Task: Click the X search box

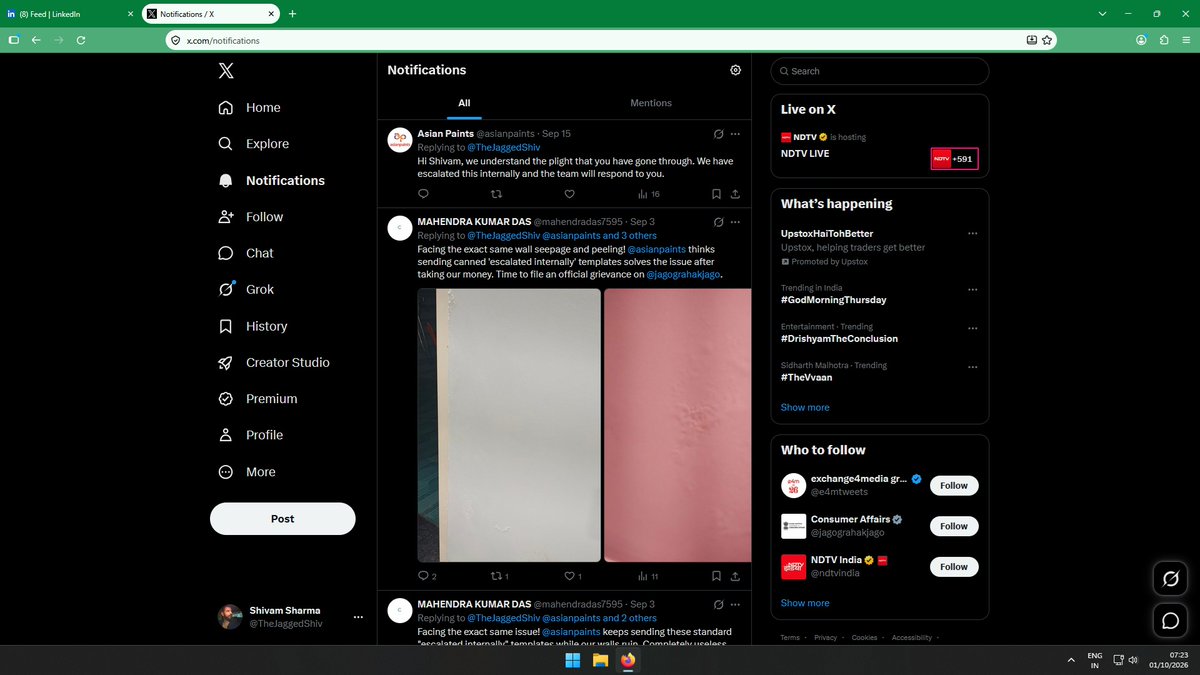Action: [880, 71]
